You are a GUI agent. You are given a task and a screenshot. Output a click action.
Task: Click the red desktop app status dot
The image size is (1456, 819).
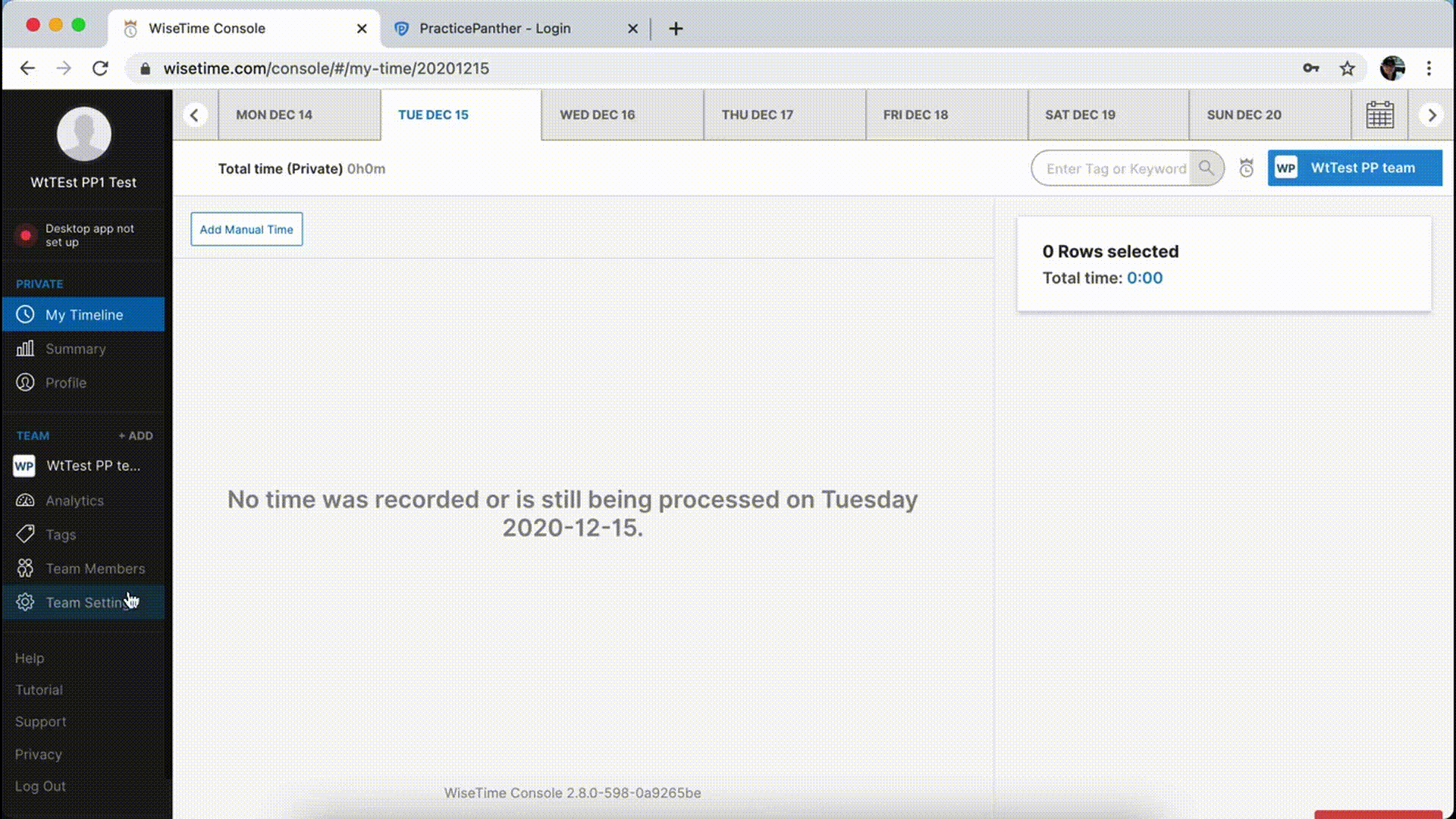26,235
